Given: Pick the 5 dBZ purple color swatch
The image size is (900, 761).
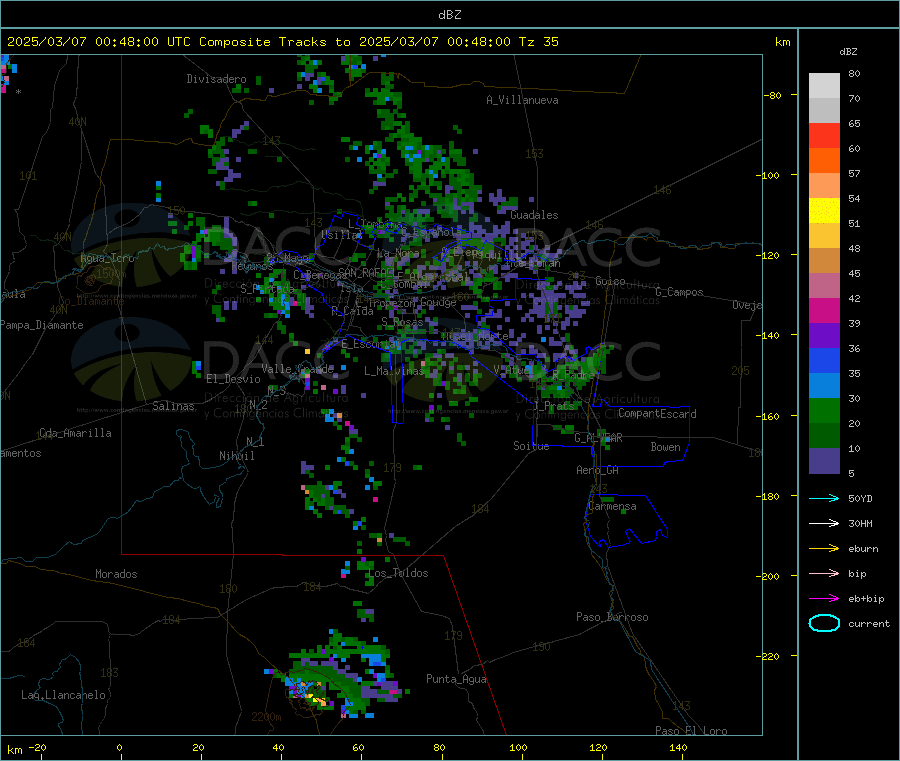Looking at the screenshot, I should 824,461.
